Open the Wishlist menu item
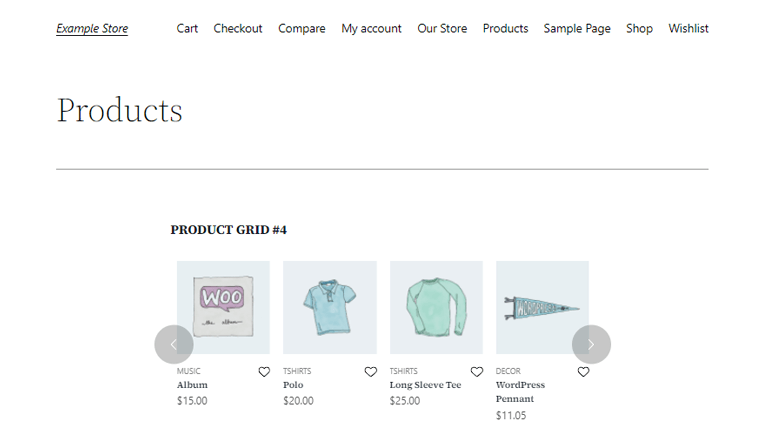Screen dimensions: 760x442 (x=688, y=29)
